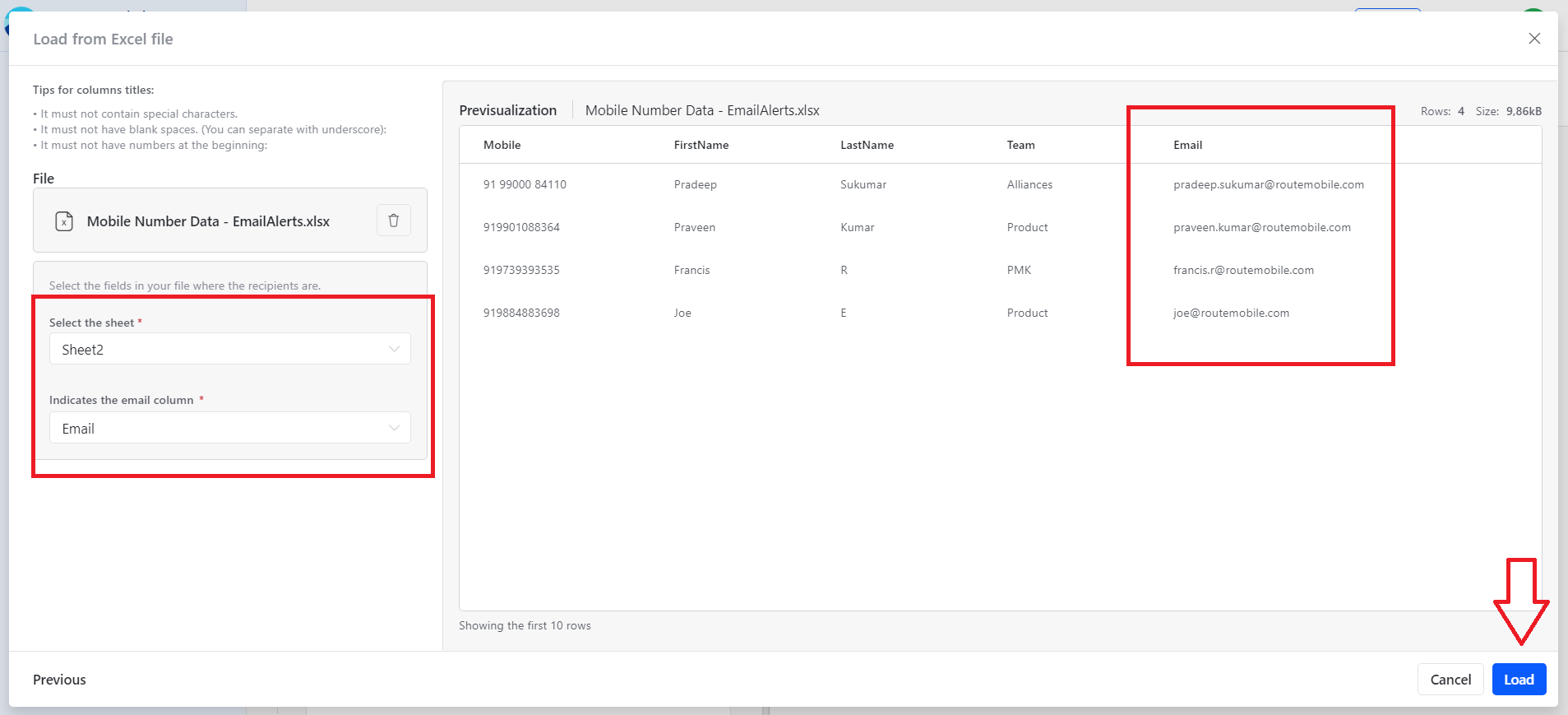The width and height of the screenshot is (1568, 715).
Task: Open the email column dropdown
Action: tap(230, 428)
